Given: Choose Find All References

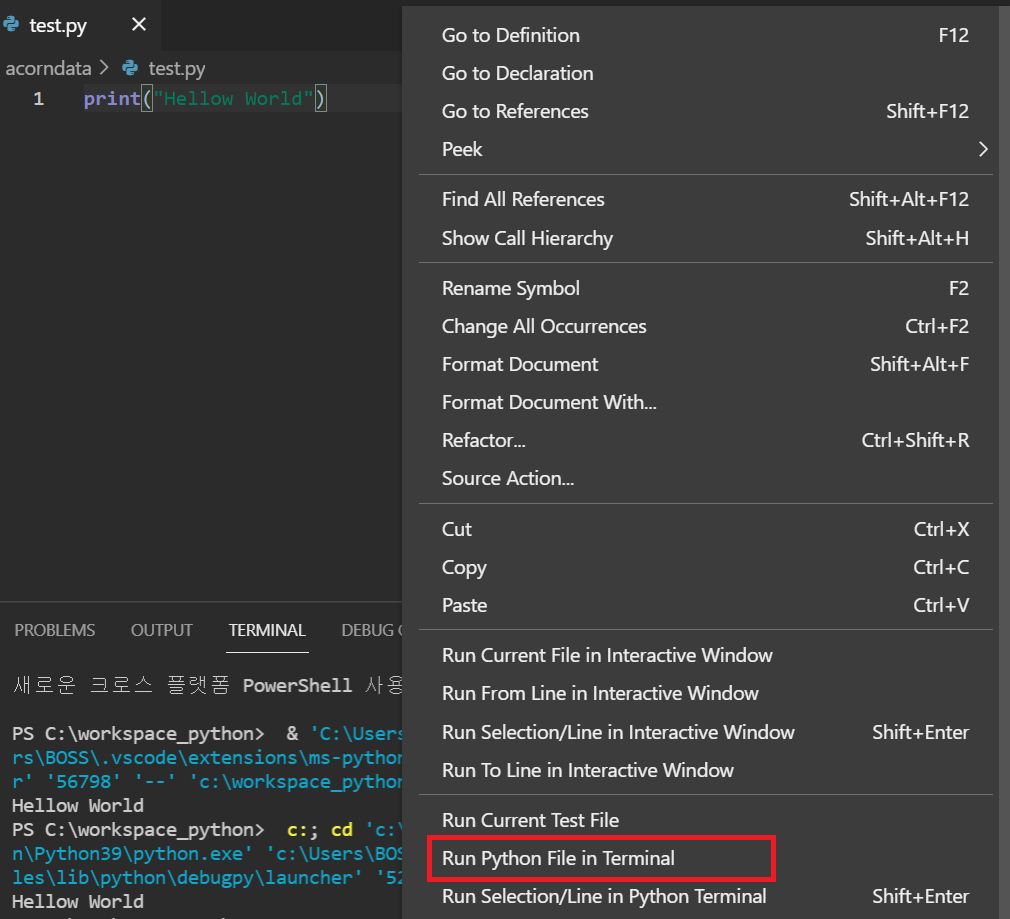Looking at the screenshot, I should (x=523, y=199).
